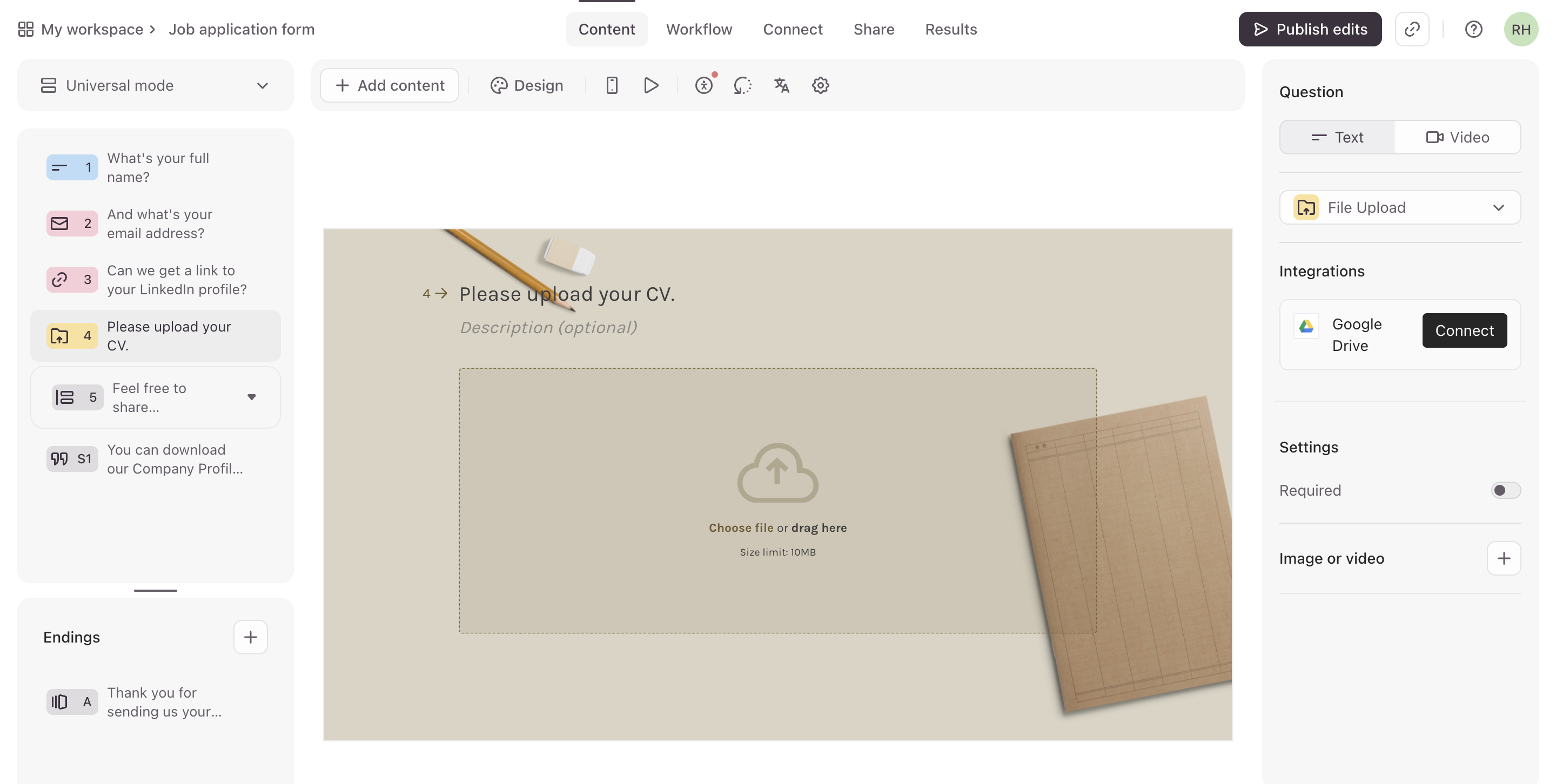Click the Google Drive logo
Screen dimensions: 1556x784
click(1306, 327)
